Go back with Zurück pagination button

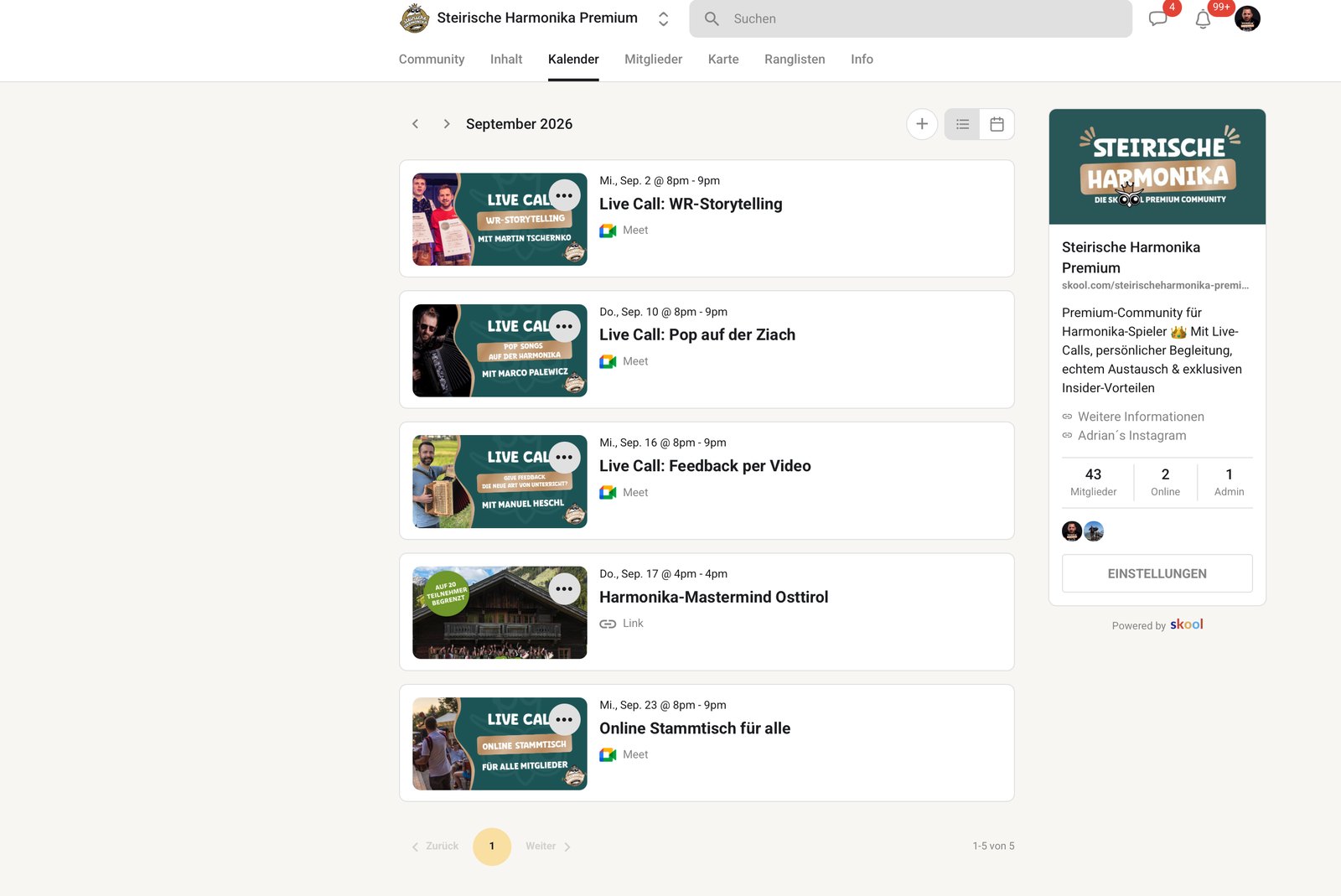[x=435, y=847]
